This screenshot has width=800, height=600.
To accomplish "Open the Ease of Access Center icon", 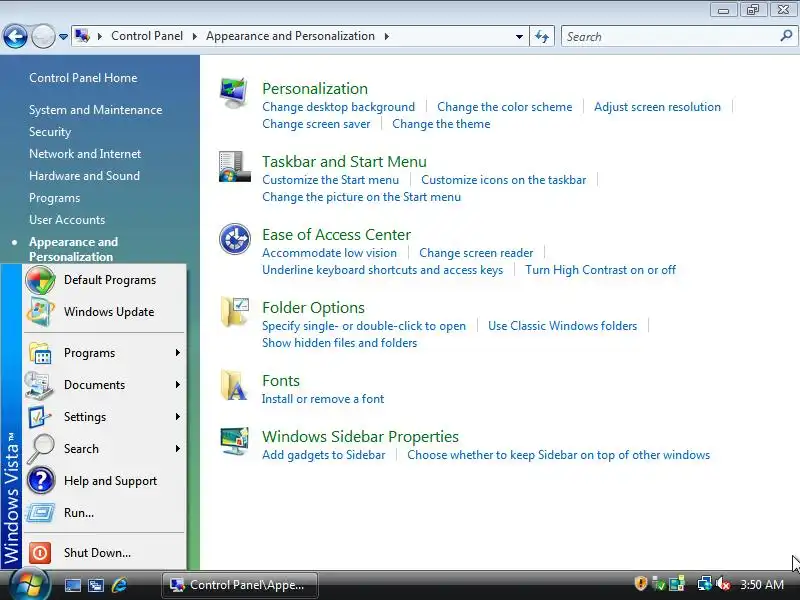I will 235,239.
